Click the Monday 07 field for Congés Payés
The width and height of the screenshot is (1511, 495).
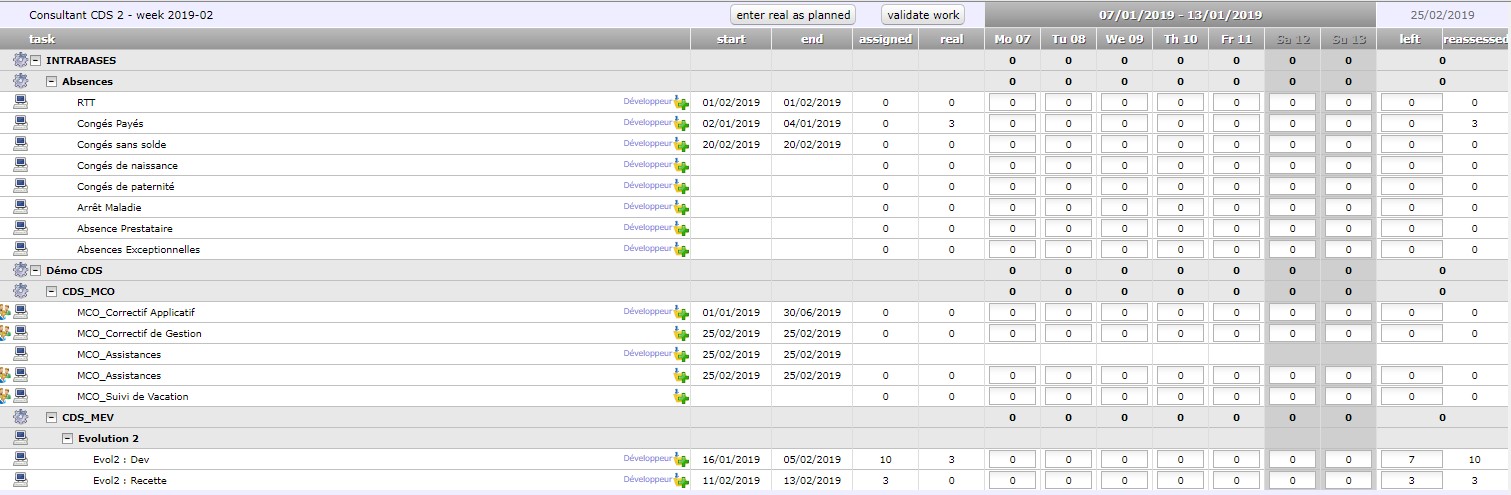(x=1012, y=123)
